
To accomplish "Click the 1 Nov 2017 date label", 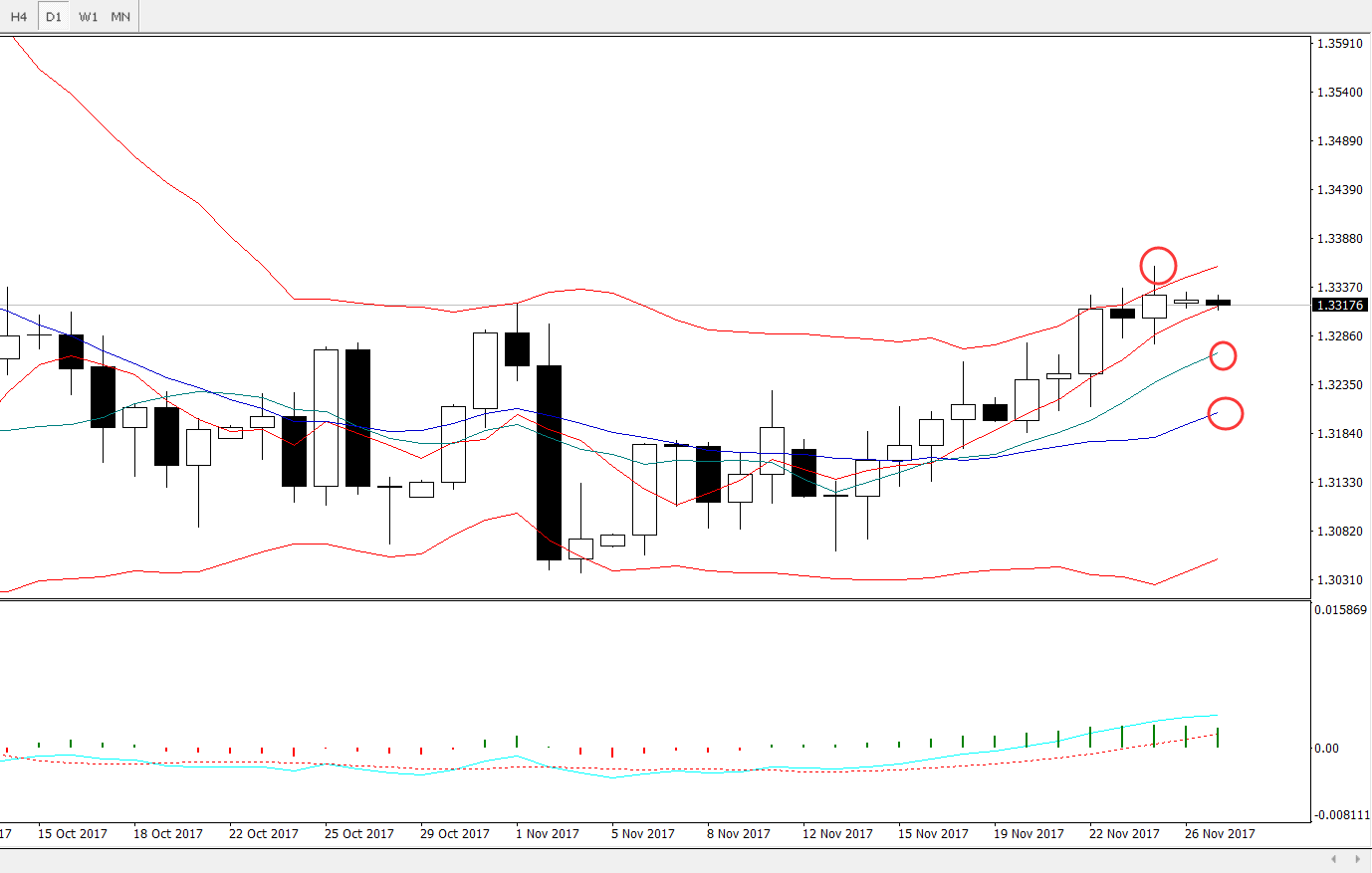I will click(x=548, y=834).
